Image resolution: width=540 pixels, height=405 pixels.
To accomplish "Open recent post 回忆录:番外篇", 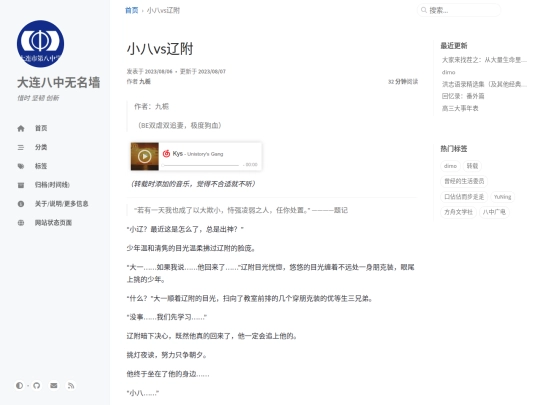I will (463, 96).
